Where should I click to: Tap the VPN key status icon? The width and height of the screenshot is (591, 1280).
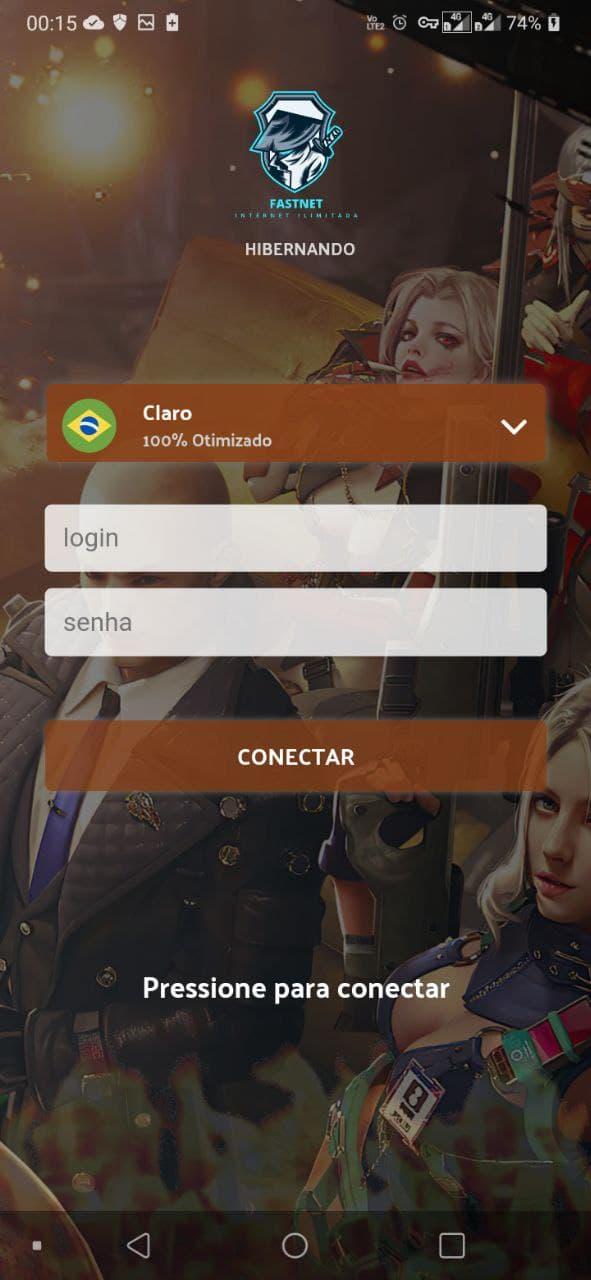tap(428, 23)
